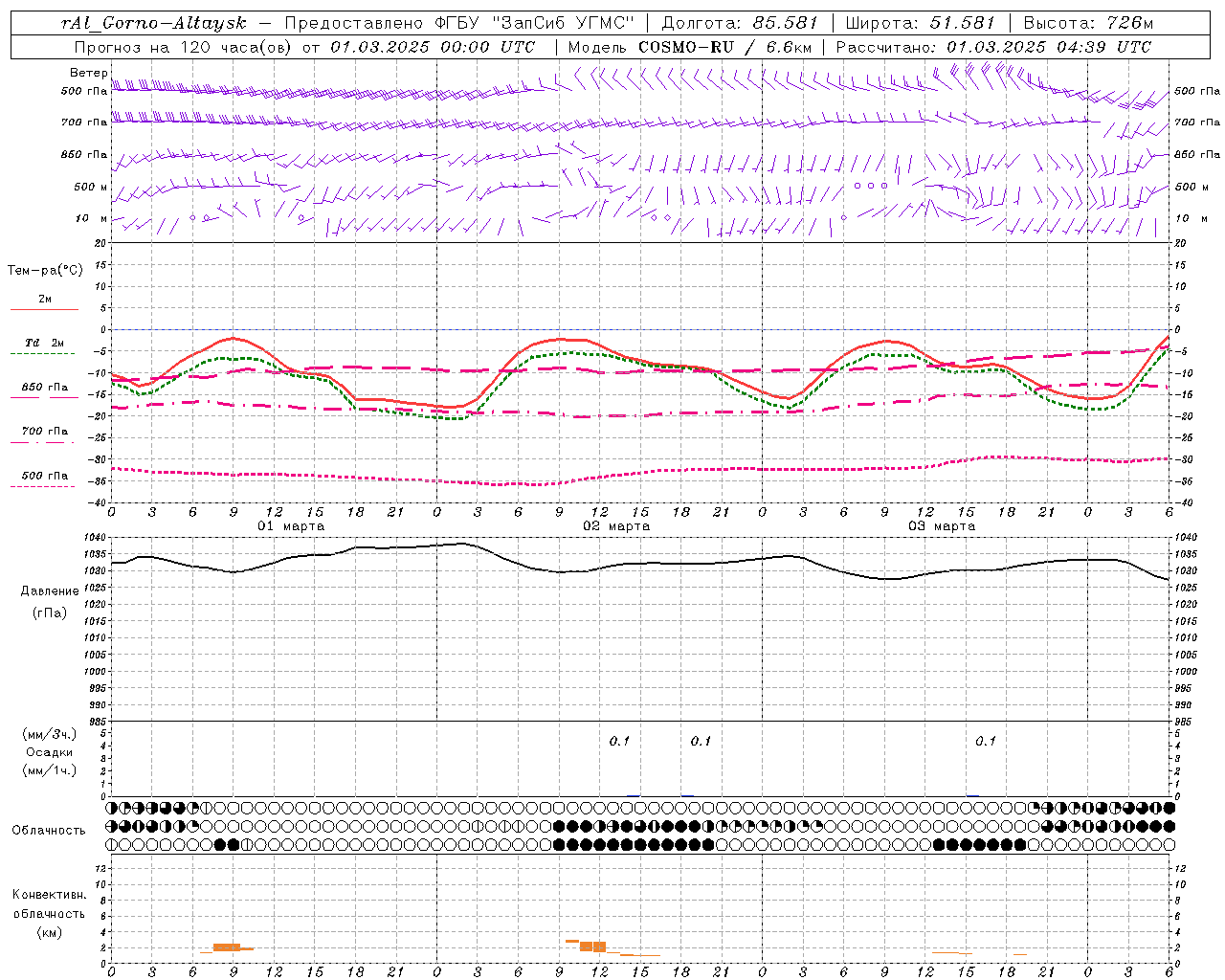The image size is (1225, 980).
Task: Click the 'Модель COSMO-RU / 6.6км' label
Action: point(690,47)
